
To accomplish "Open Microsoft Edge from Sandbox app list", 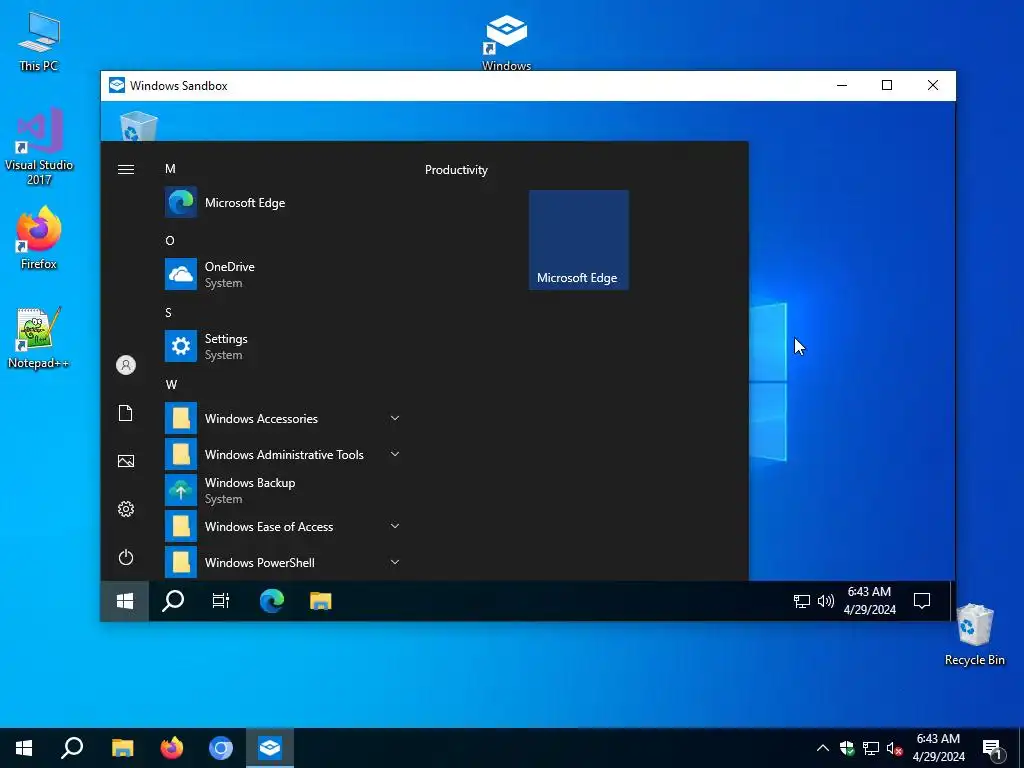I will point(282,202).
